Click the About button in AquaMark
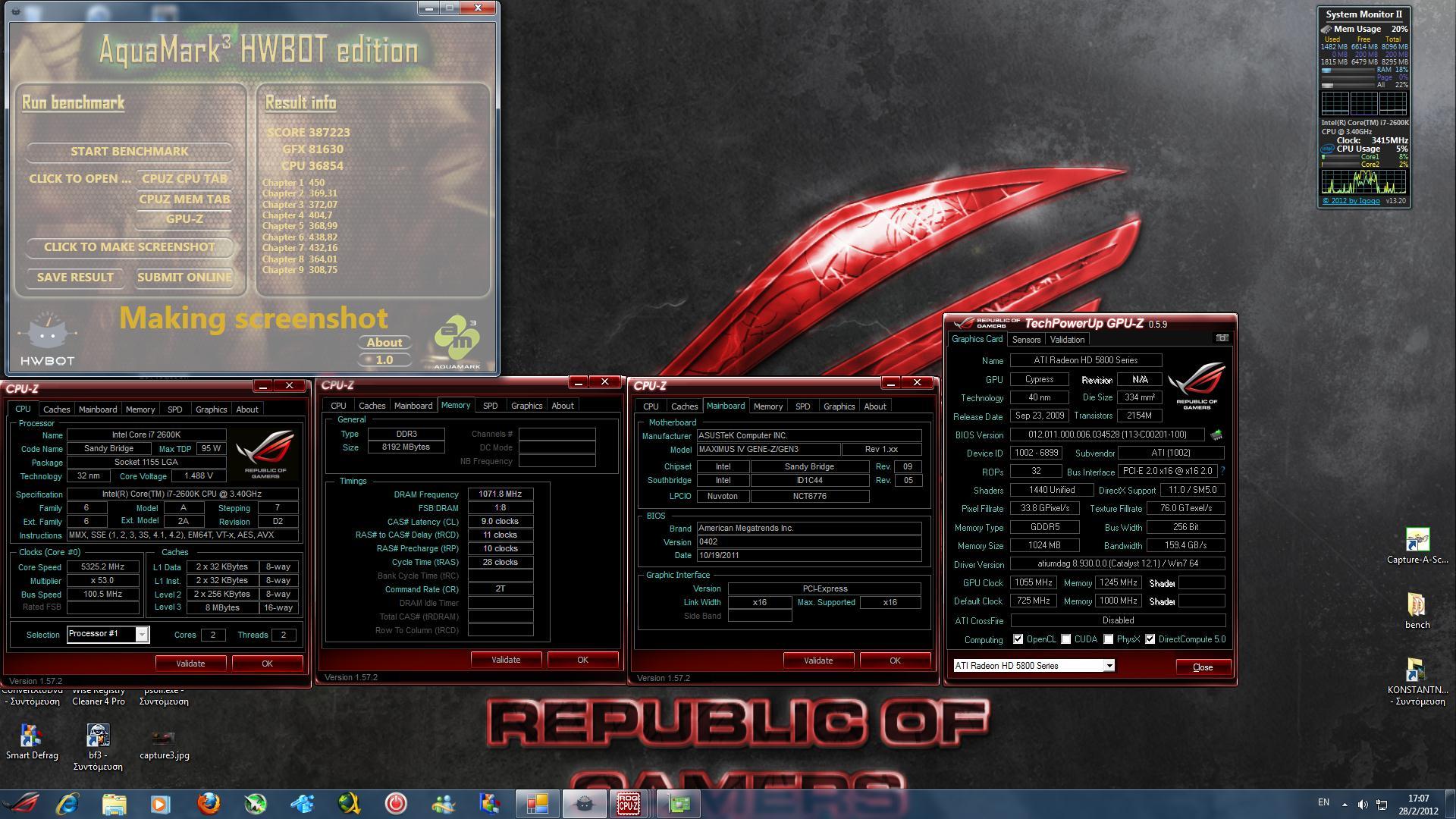 (x=384, y=343)
